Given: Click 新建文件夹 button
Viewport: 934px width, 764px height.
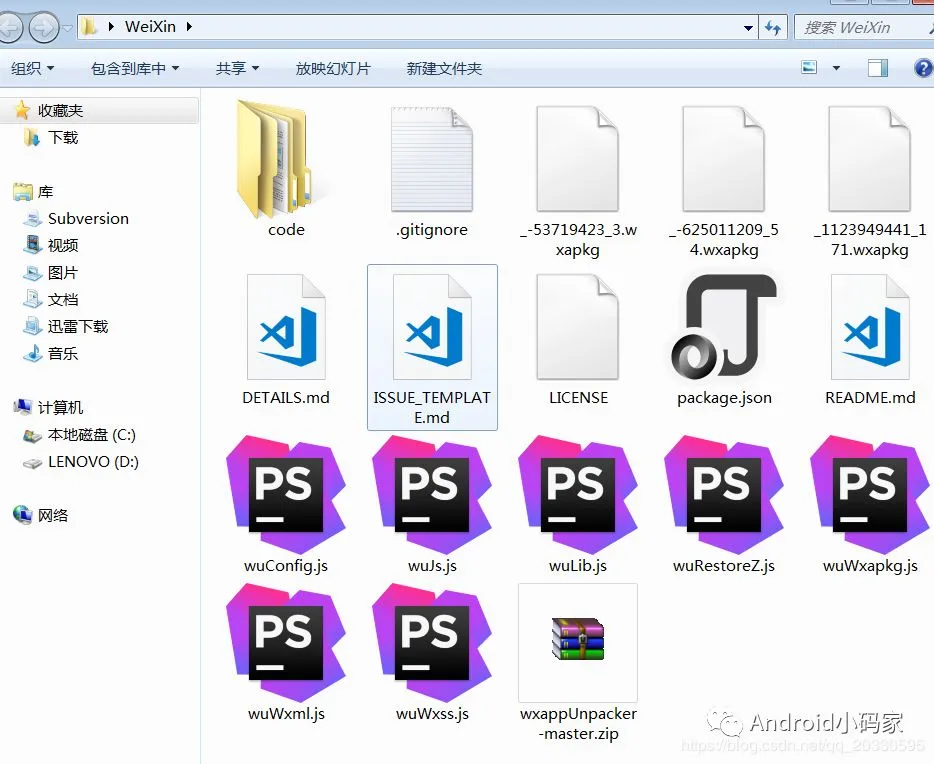Looking at the screenshot, I should coord(444,68).
